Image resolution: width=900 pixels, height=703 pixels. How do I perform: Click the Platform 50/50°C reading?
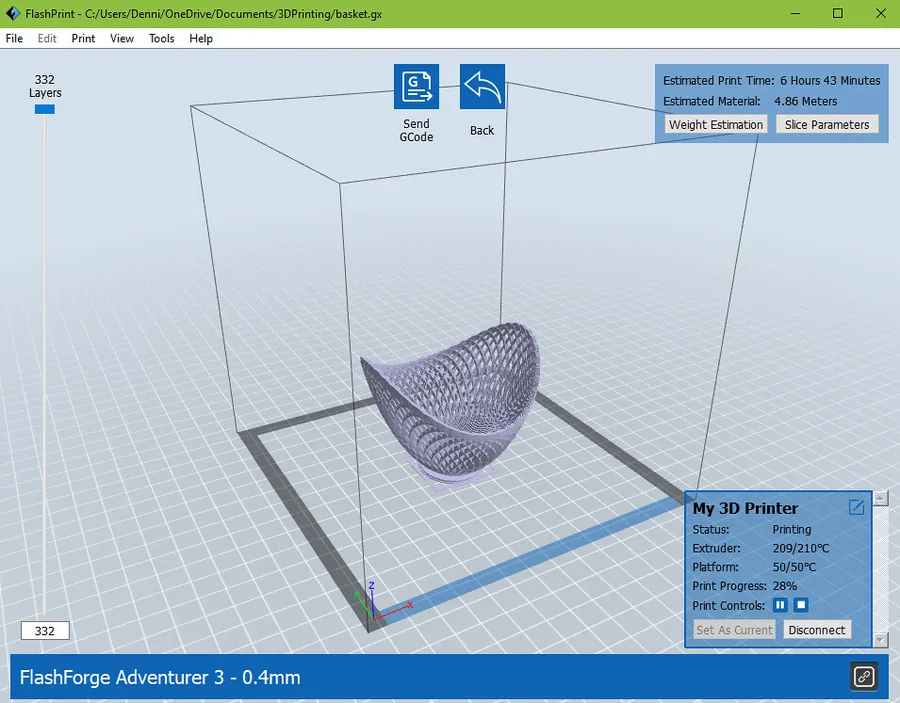(794, 567)
